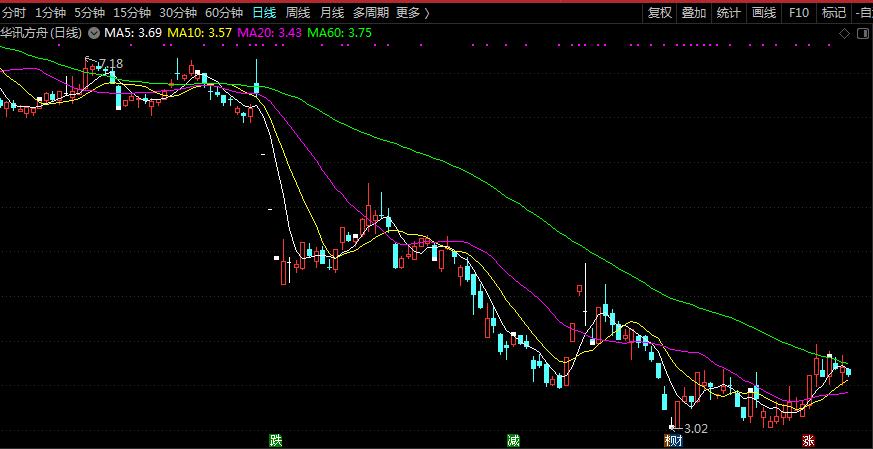This screenshot has width=873, height=449.
Task: Switch to 日线 daily chart
Action: coord(264,13)
